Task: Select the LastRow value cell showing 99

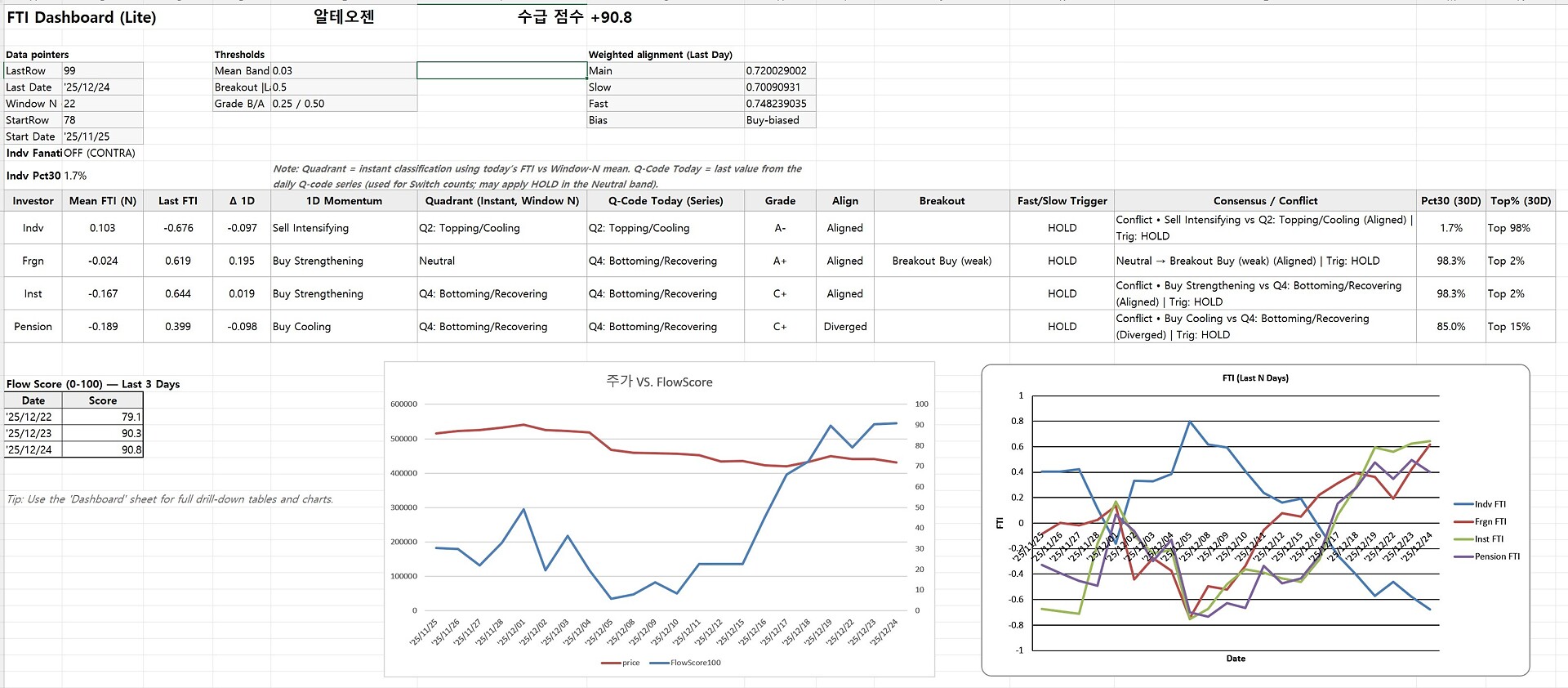Action: tap(102, 71)
